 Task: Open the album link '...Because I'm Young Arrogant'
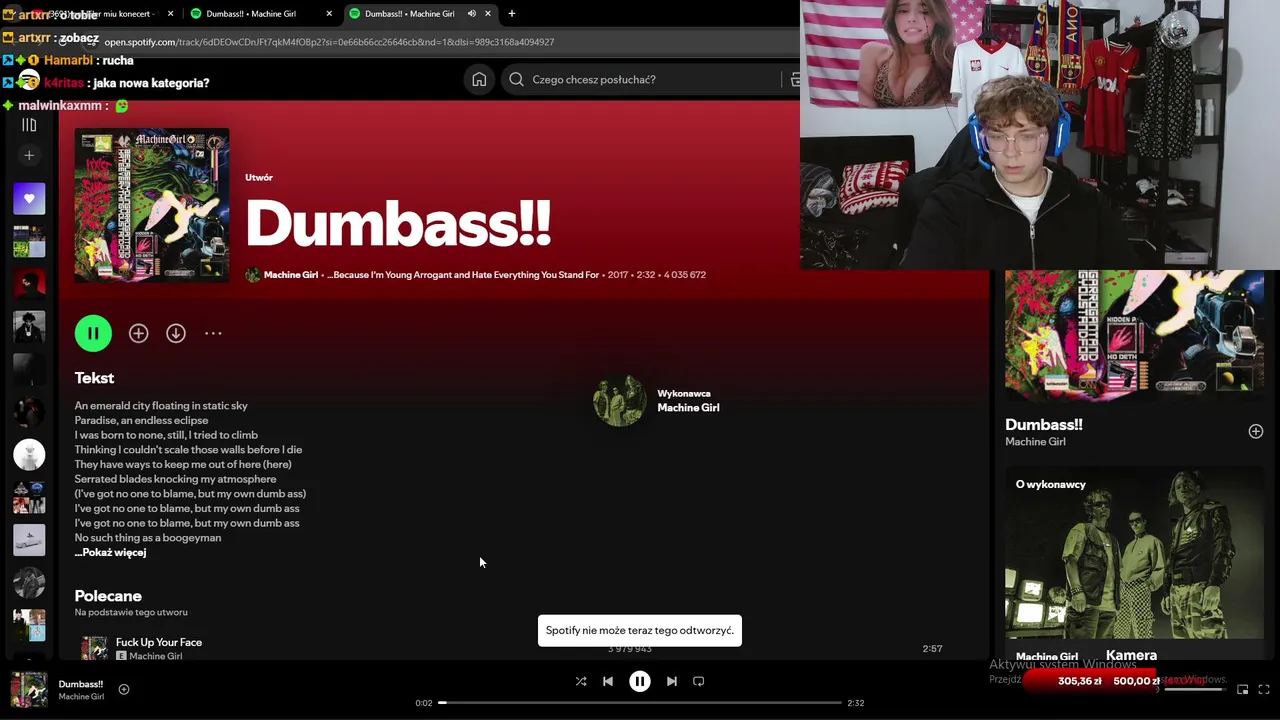coord(463,275)
